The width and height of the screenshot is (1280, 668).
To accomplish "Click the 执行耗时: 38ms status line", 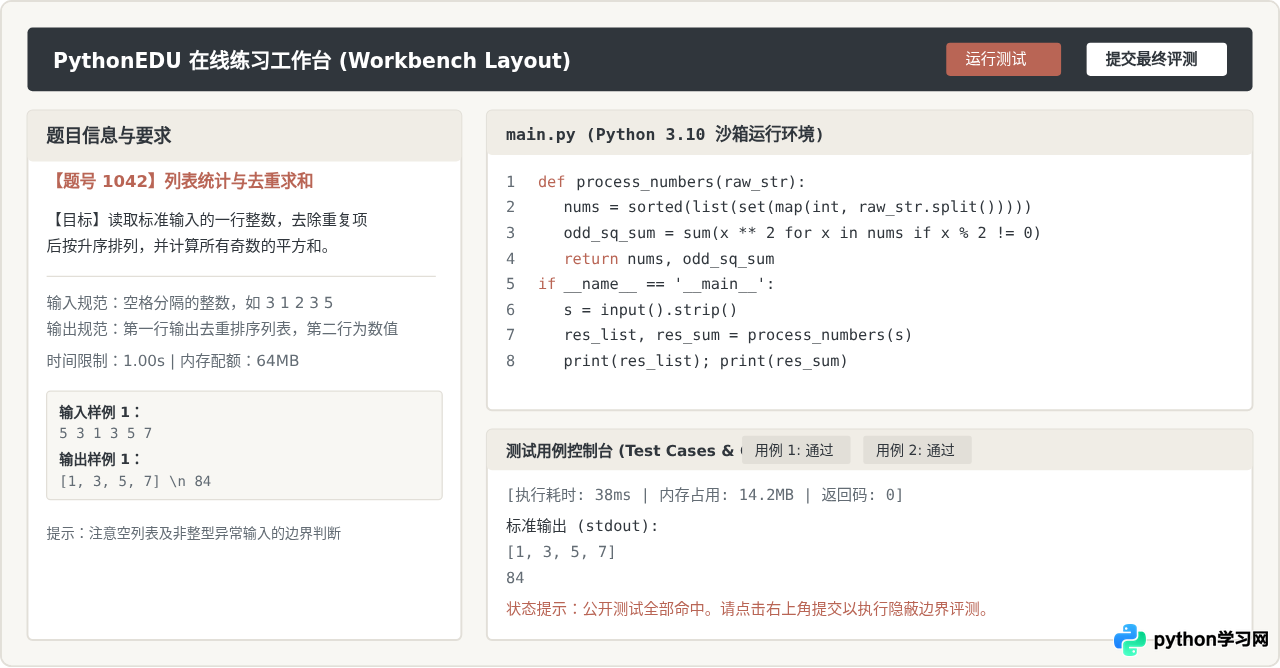I will tap(705, 495).
